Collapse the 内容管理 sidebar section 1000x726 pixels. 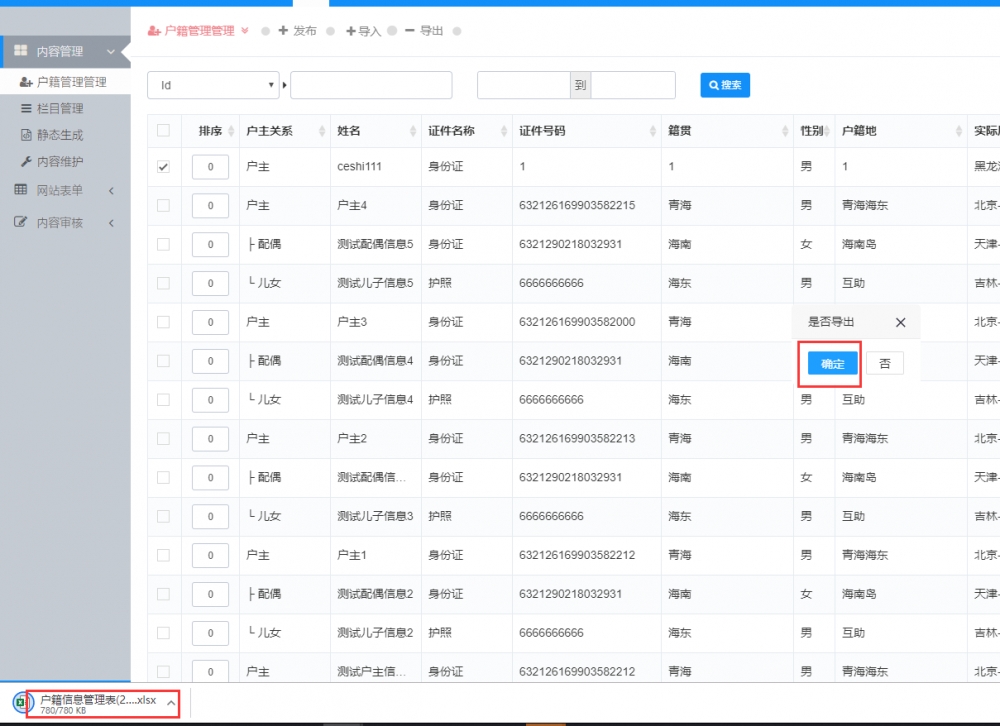point(65,52)
